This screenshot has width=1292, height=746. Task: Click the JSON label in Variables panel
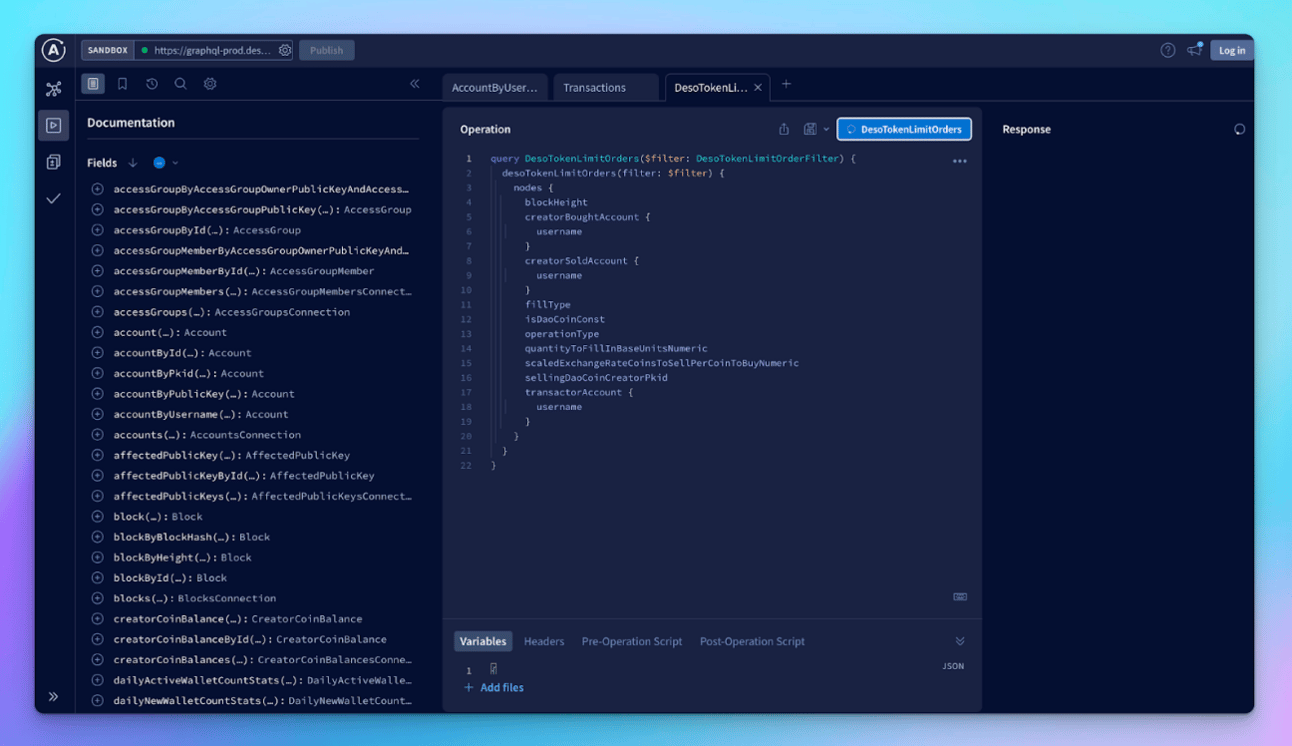click(x=953, y=666)
